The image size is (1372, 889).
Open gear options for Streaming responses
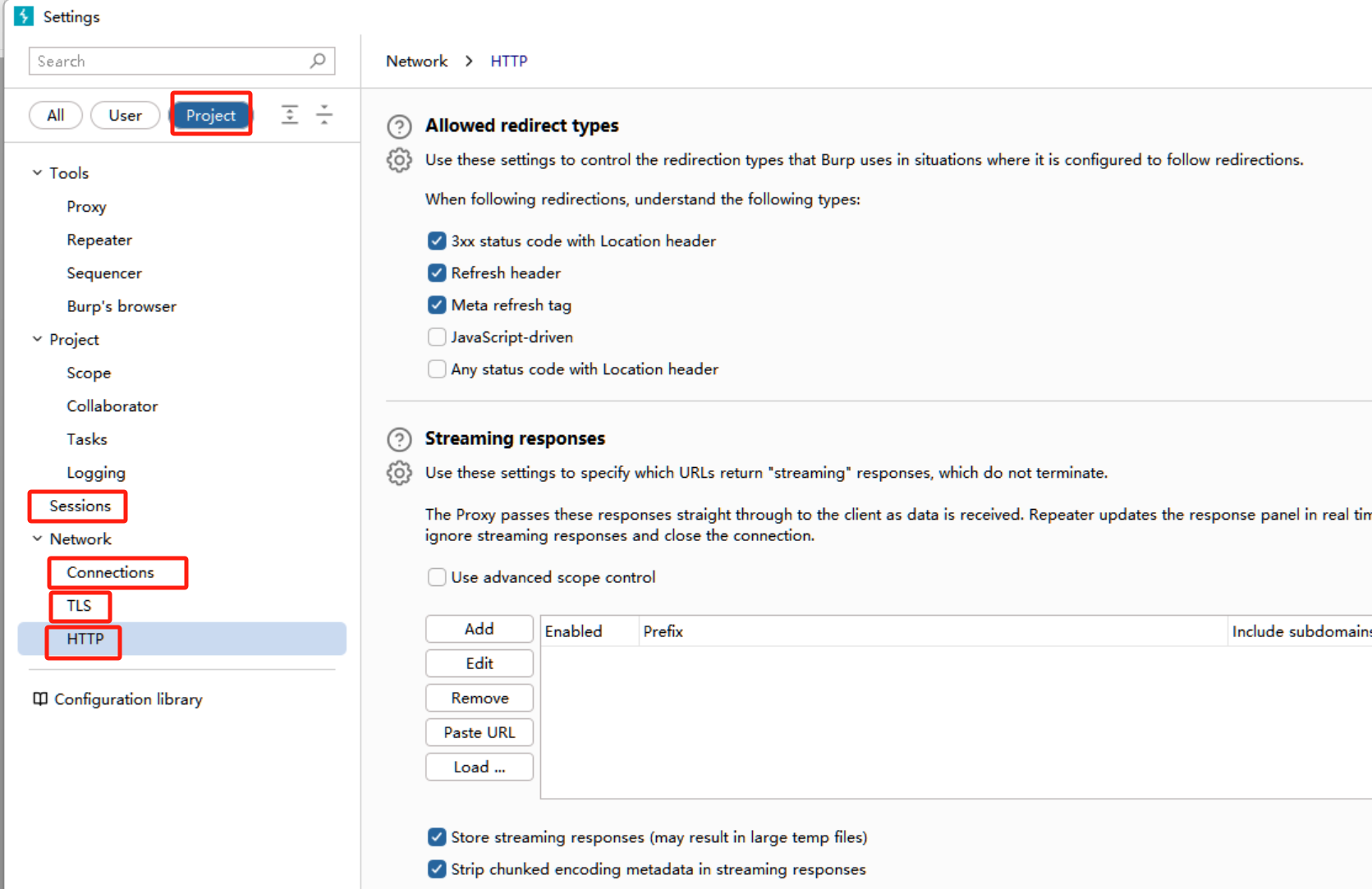[399, 474]
